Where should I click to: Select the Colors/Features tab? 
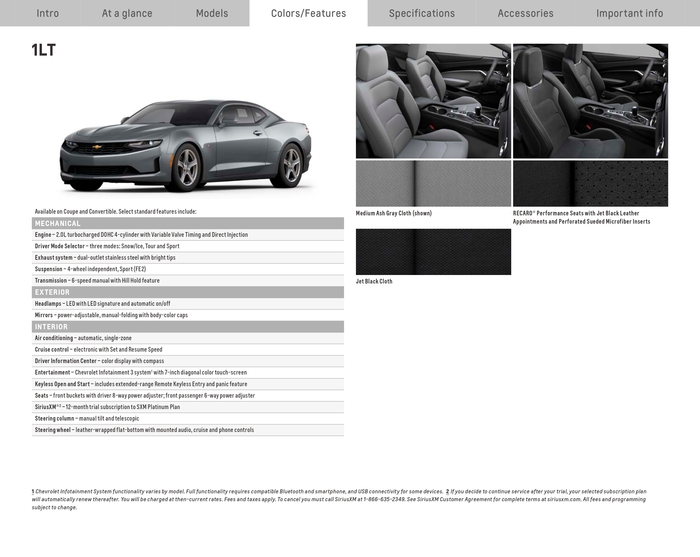(x=308, y=13)
